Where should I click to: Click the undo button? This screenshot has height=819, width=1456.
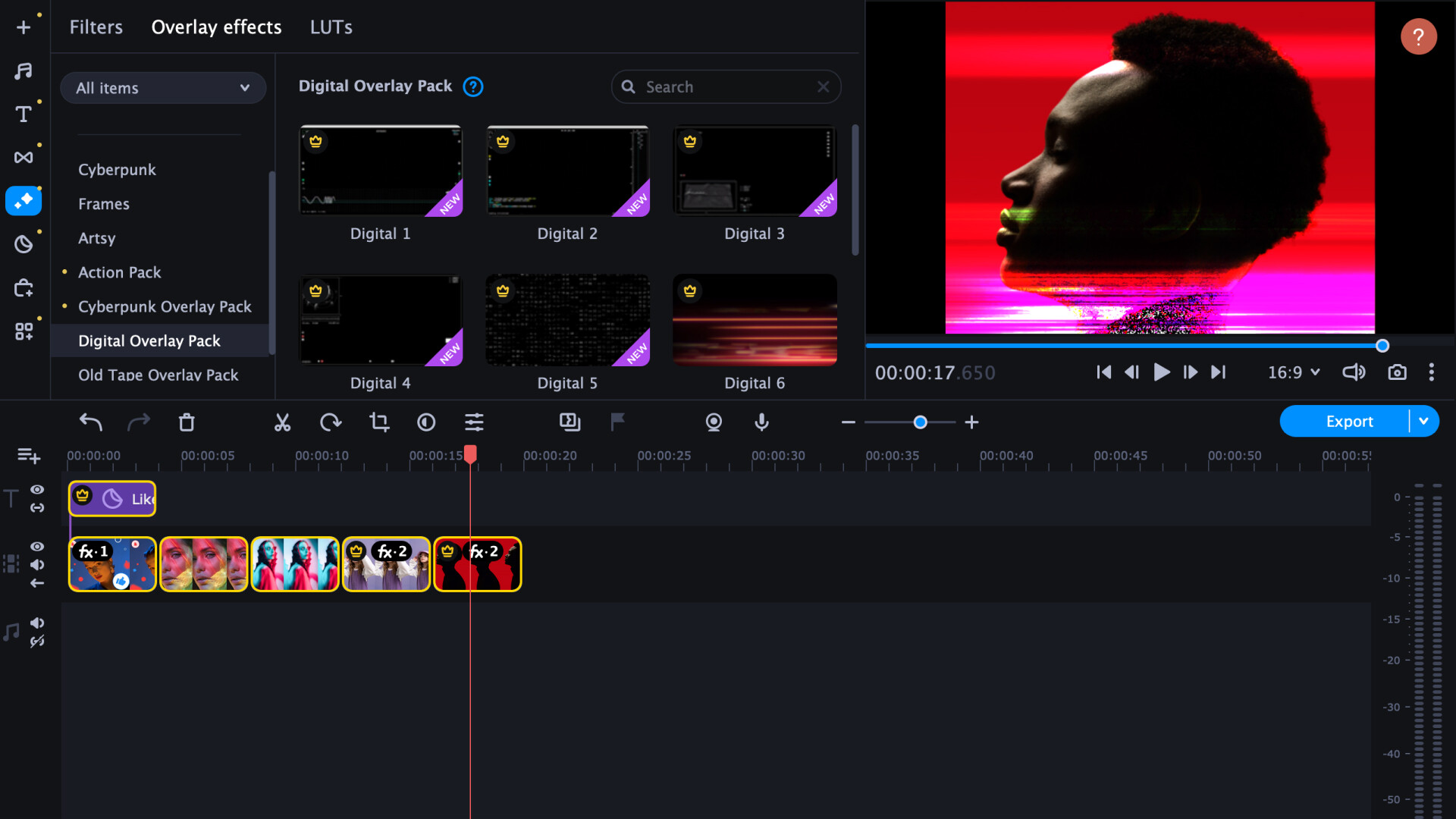[90, 421]
